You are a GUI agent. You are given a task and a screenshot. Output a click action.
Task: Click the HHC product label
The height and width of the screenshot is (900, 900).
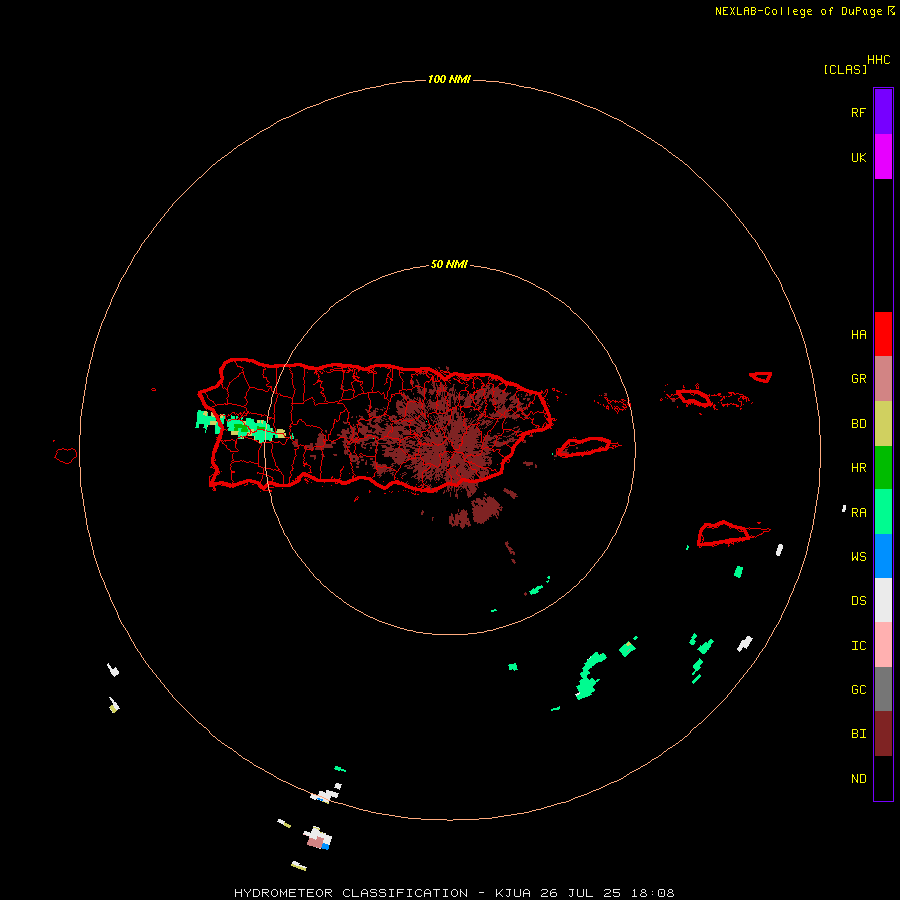point(878,60)
